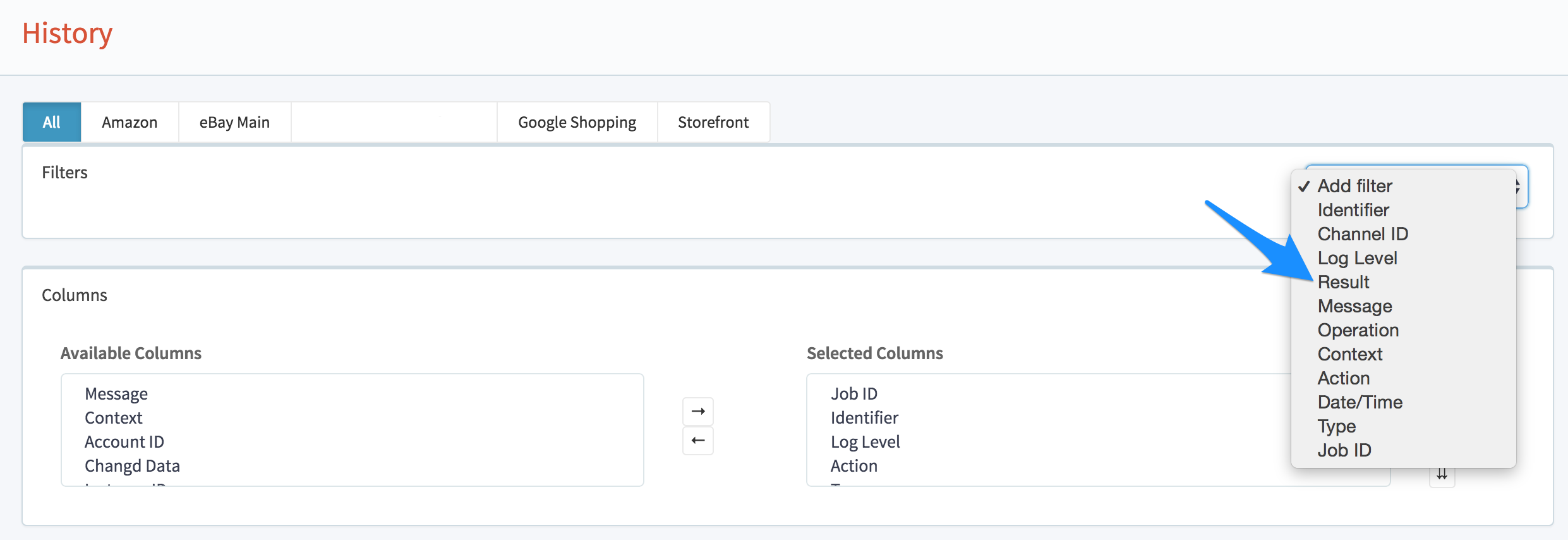
Task: Select Account ID in Available Columns
Action: click(x=124, y=442)
